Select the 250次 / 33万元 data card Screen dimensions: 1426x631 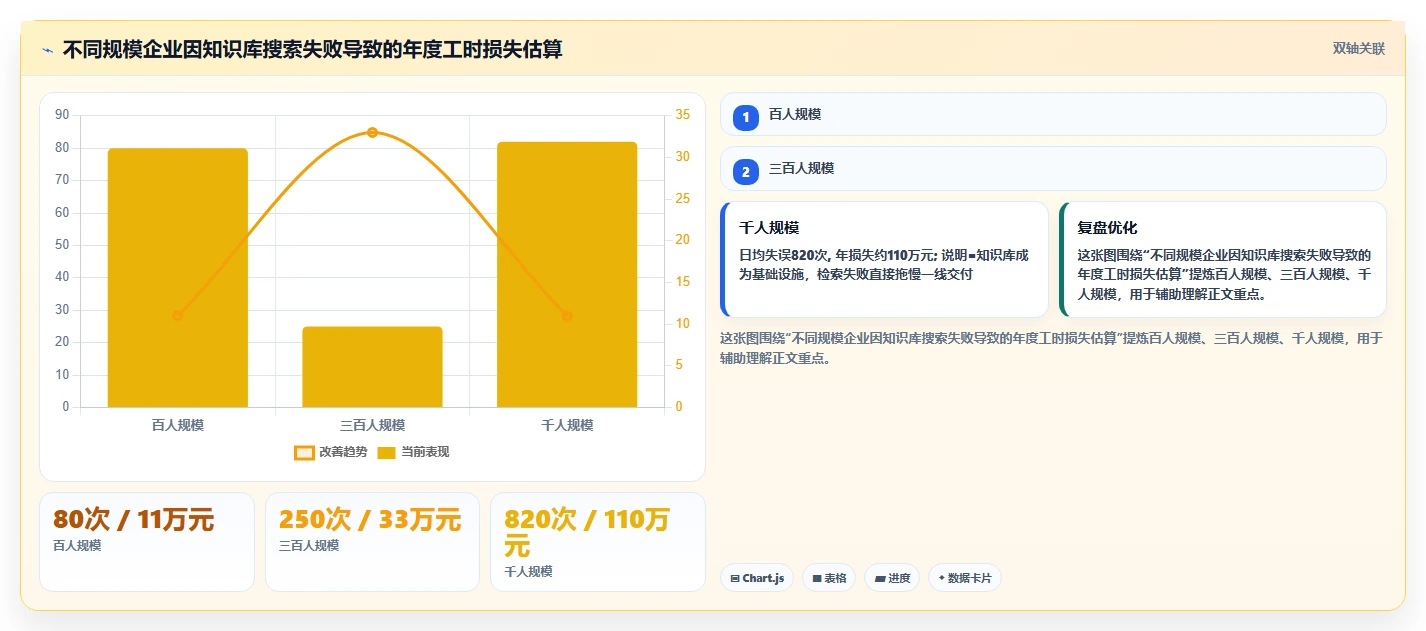[372, 541]
